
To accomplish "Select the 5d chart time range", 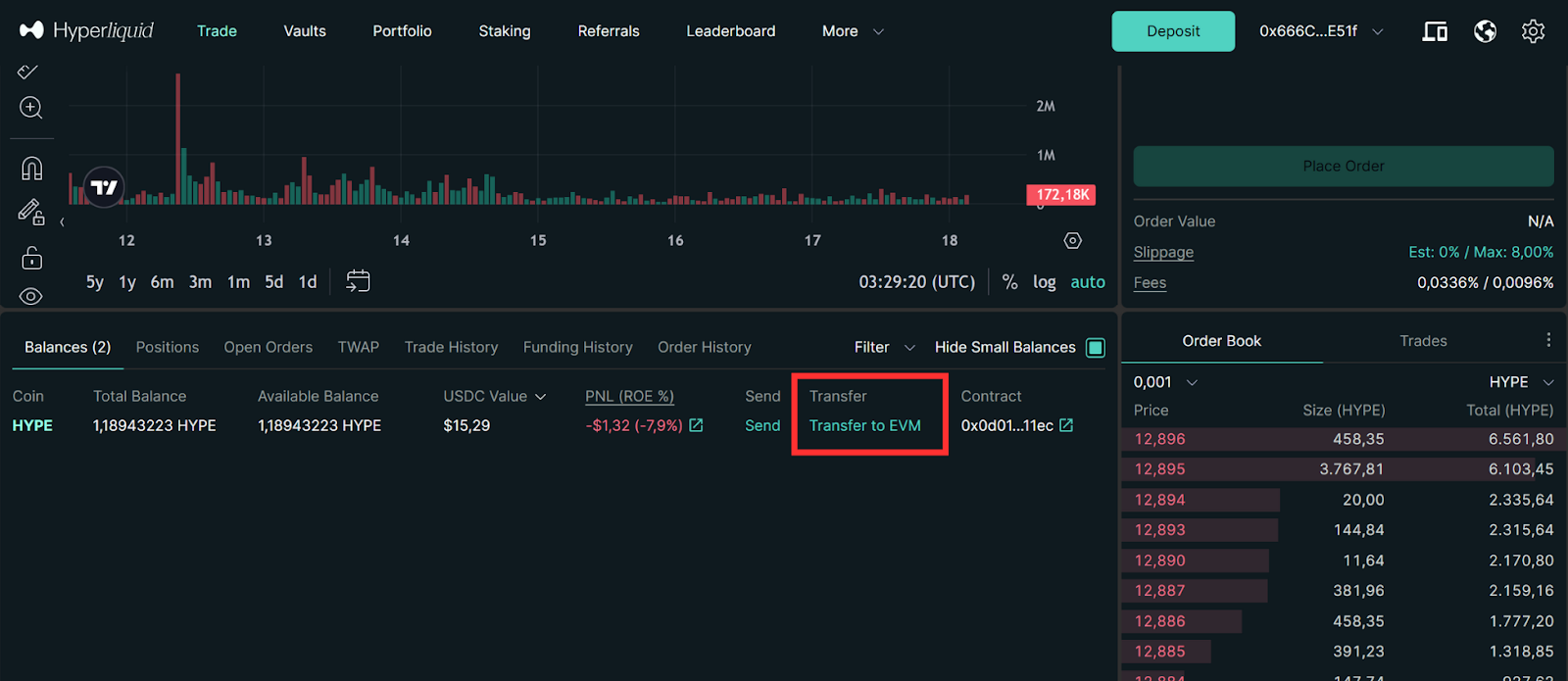I will pyautogui.click(x=273, y=282).
